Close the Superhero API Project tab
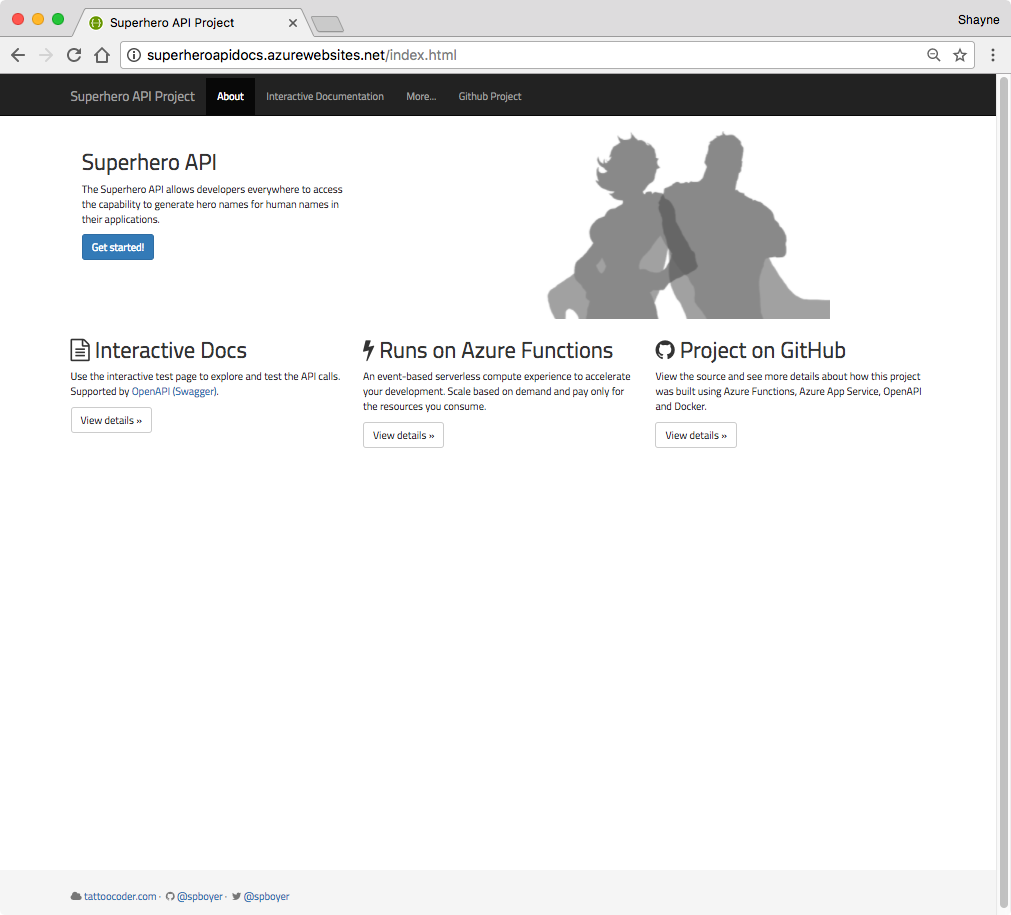This screenshot has height=915, width=1011. pos(293,23)
